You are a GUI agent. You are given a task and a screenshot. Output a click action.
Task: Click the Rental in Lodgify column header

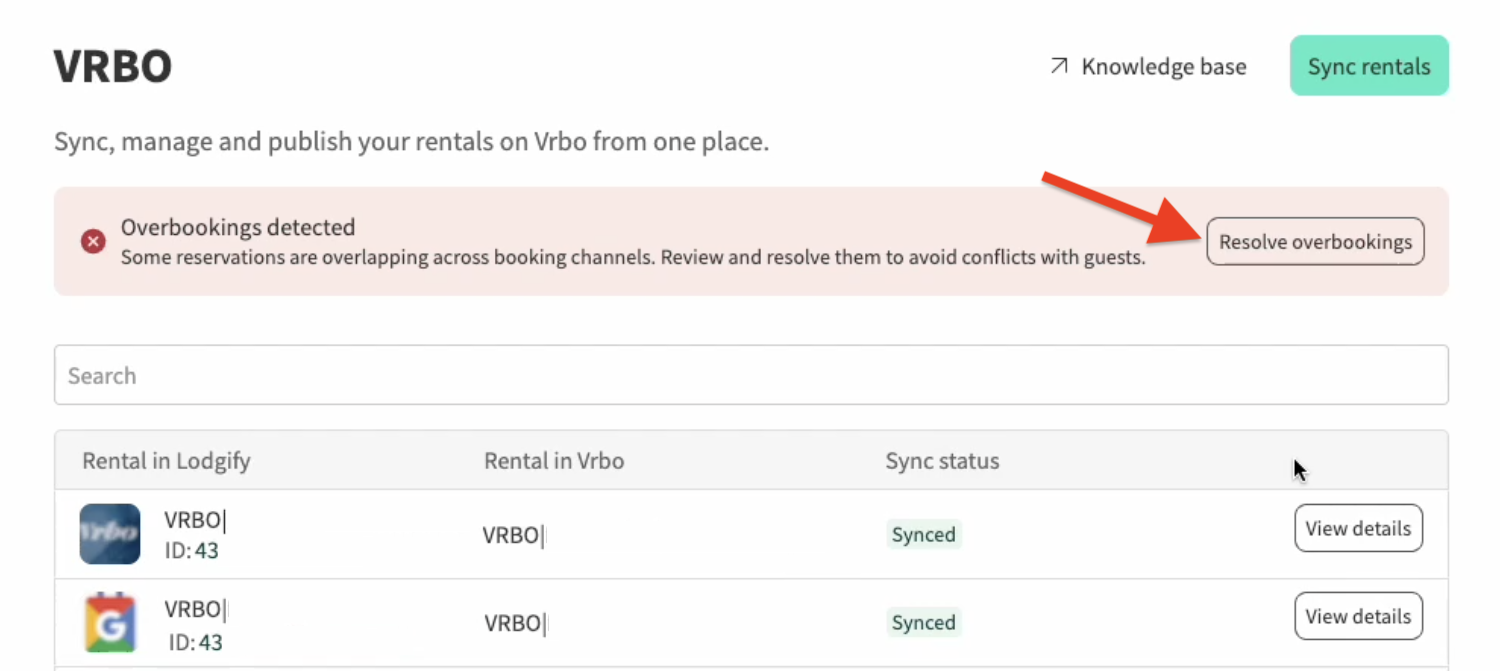point(166,461)
